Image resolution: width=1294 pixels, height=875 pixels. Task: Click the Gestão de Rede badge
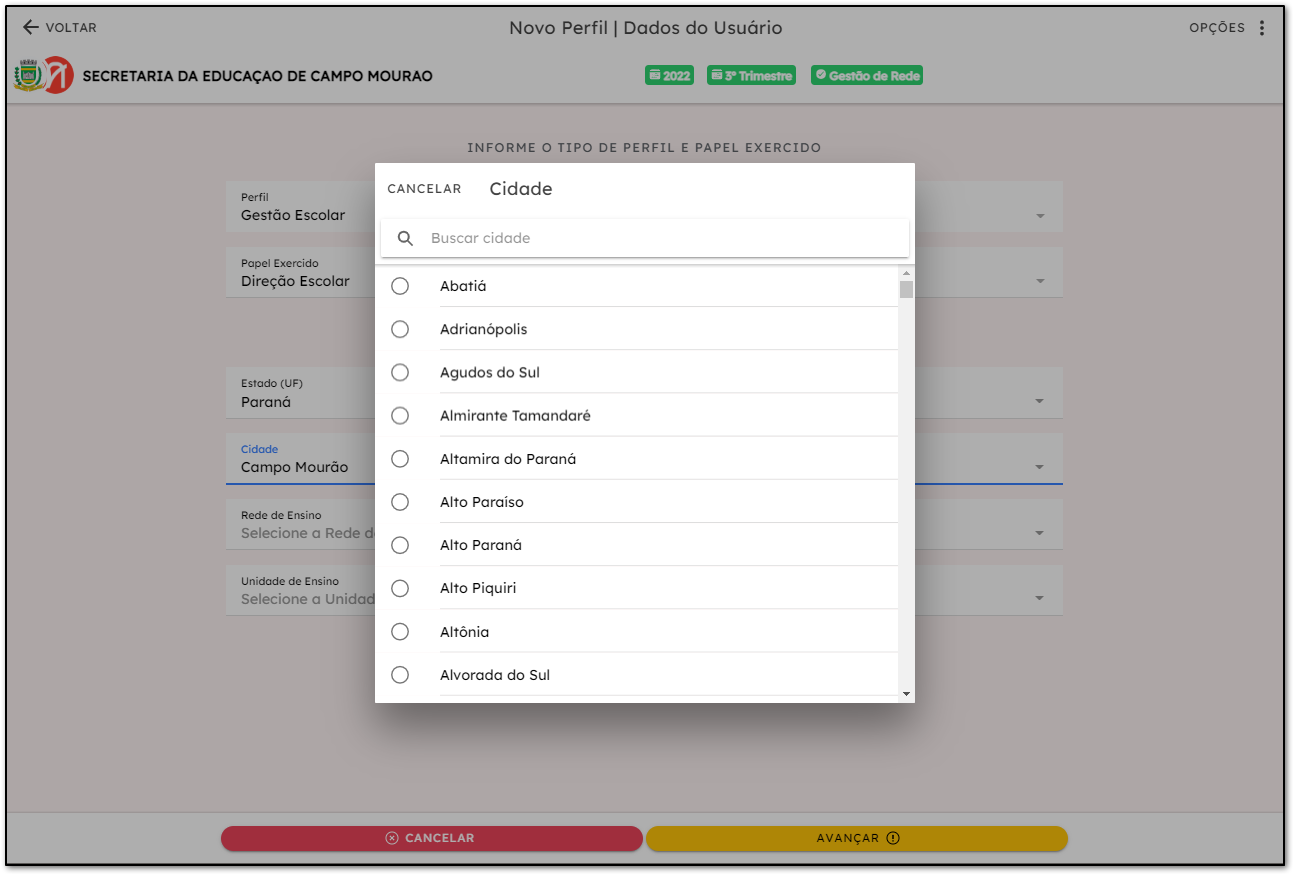(x=867, y=75)
